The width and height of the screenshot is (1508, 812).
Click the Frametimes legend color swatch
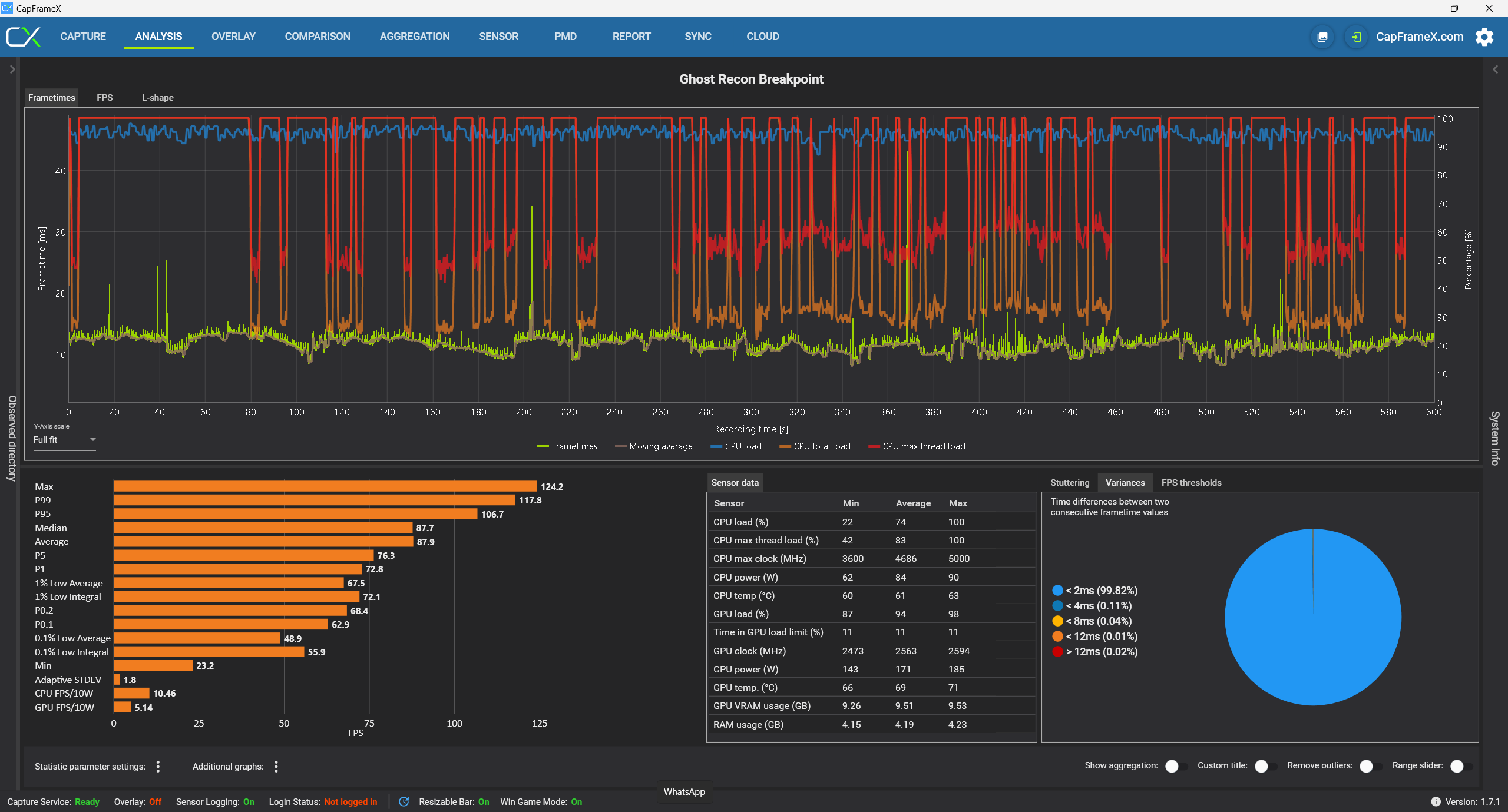click(x=543, y=446)
